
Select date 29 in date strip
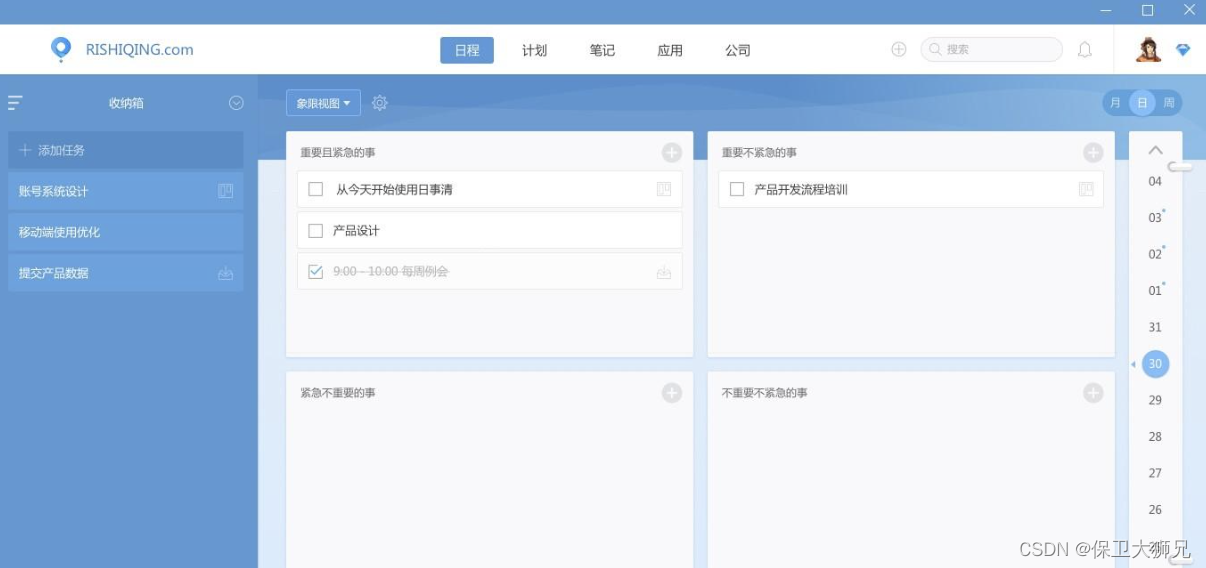point(1155,400)
